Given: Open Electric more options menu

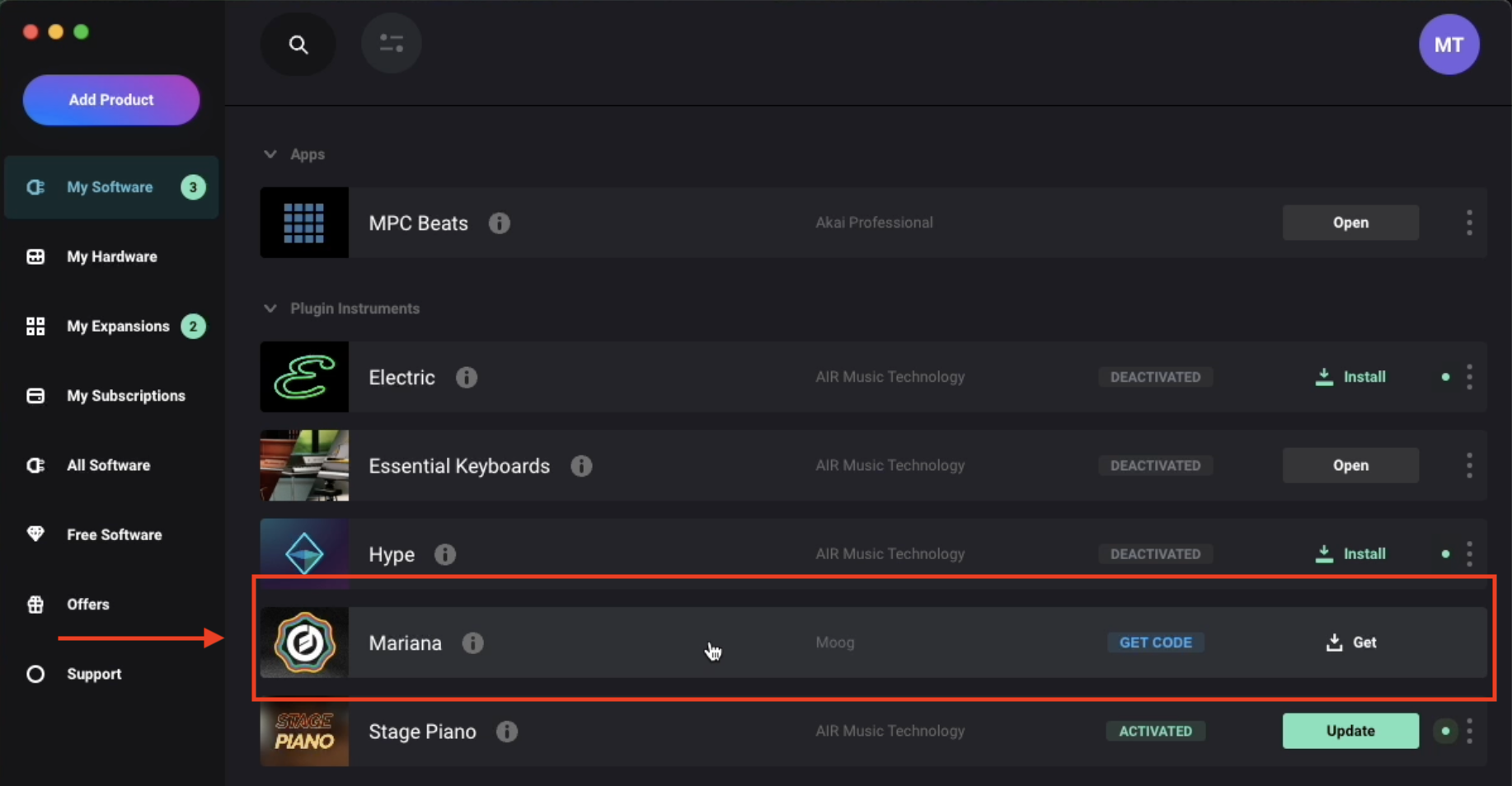Looking at the screenshot, I should [x=1469, y=377].
